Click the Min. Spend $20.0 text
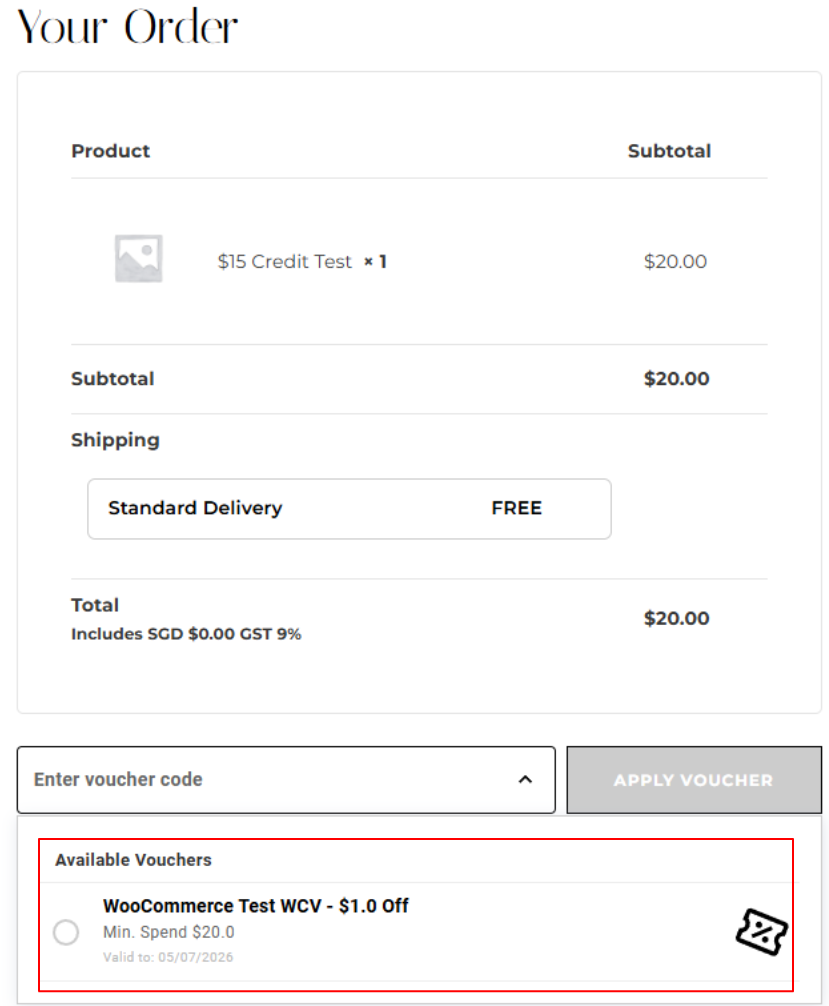829x1006 pixels. pyautogui.click(x=169, y=932)
